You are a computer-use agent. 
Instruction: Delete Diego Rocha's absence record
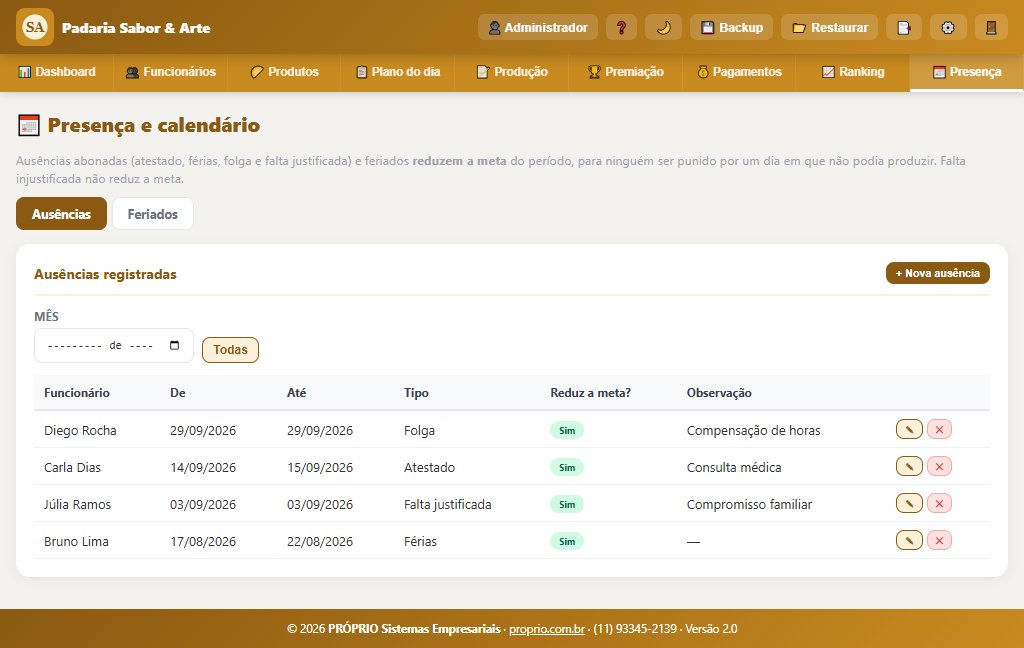pyautogui.click(x=939, y=429)
